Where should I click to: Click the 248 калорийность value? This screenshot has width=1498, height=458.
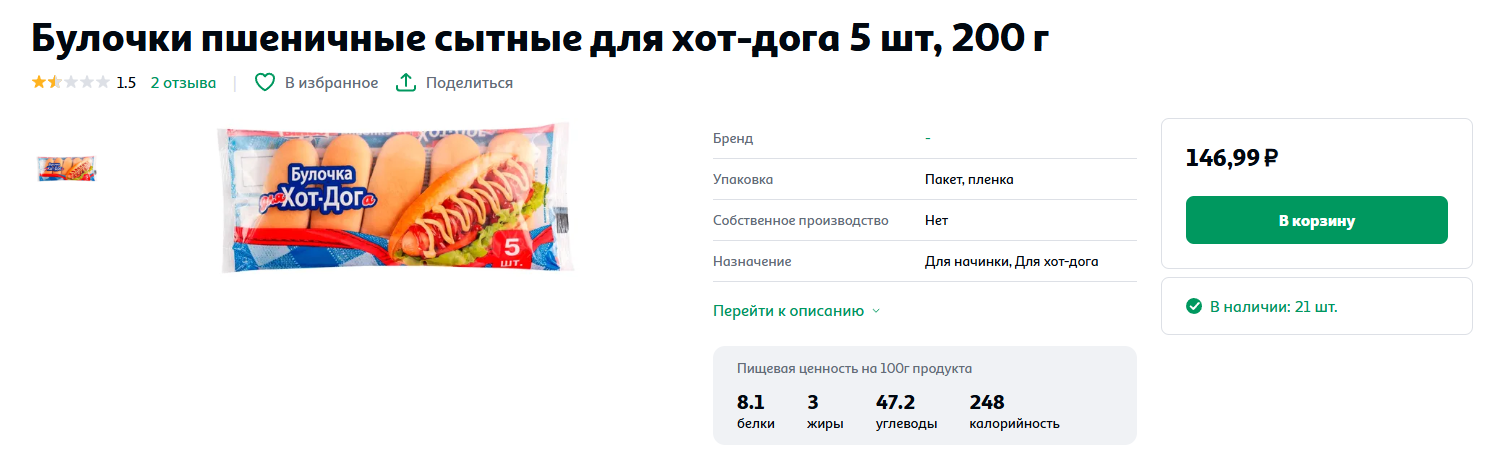point(986,403)
